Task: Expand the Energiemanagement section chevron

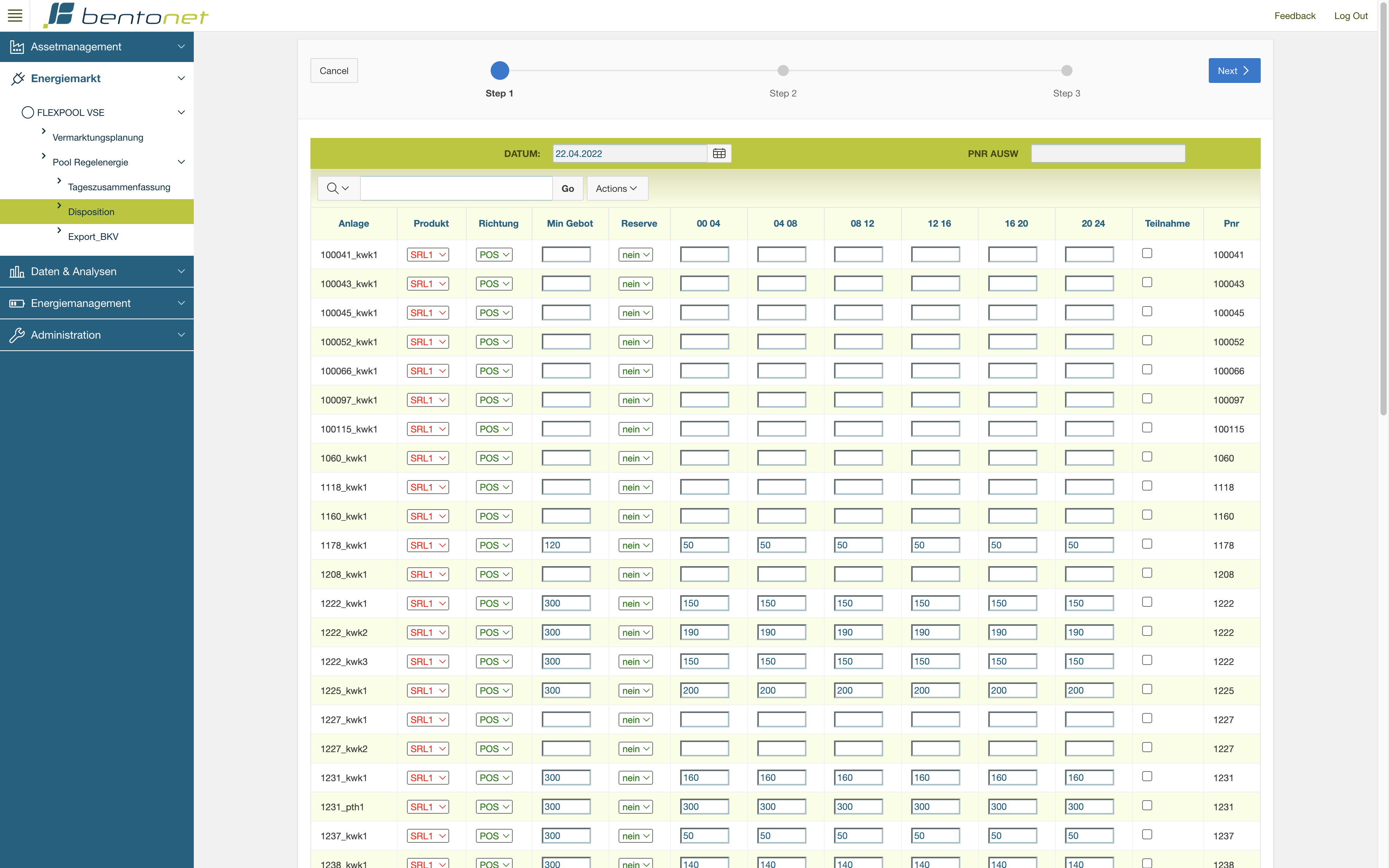Action: pos(181,303)
